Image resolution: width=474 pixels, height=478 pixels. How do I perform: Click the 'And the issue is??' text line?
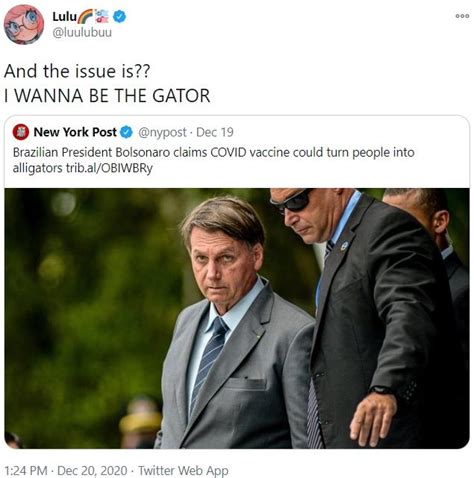click(77, 71)
